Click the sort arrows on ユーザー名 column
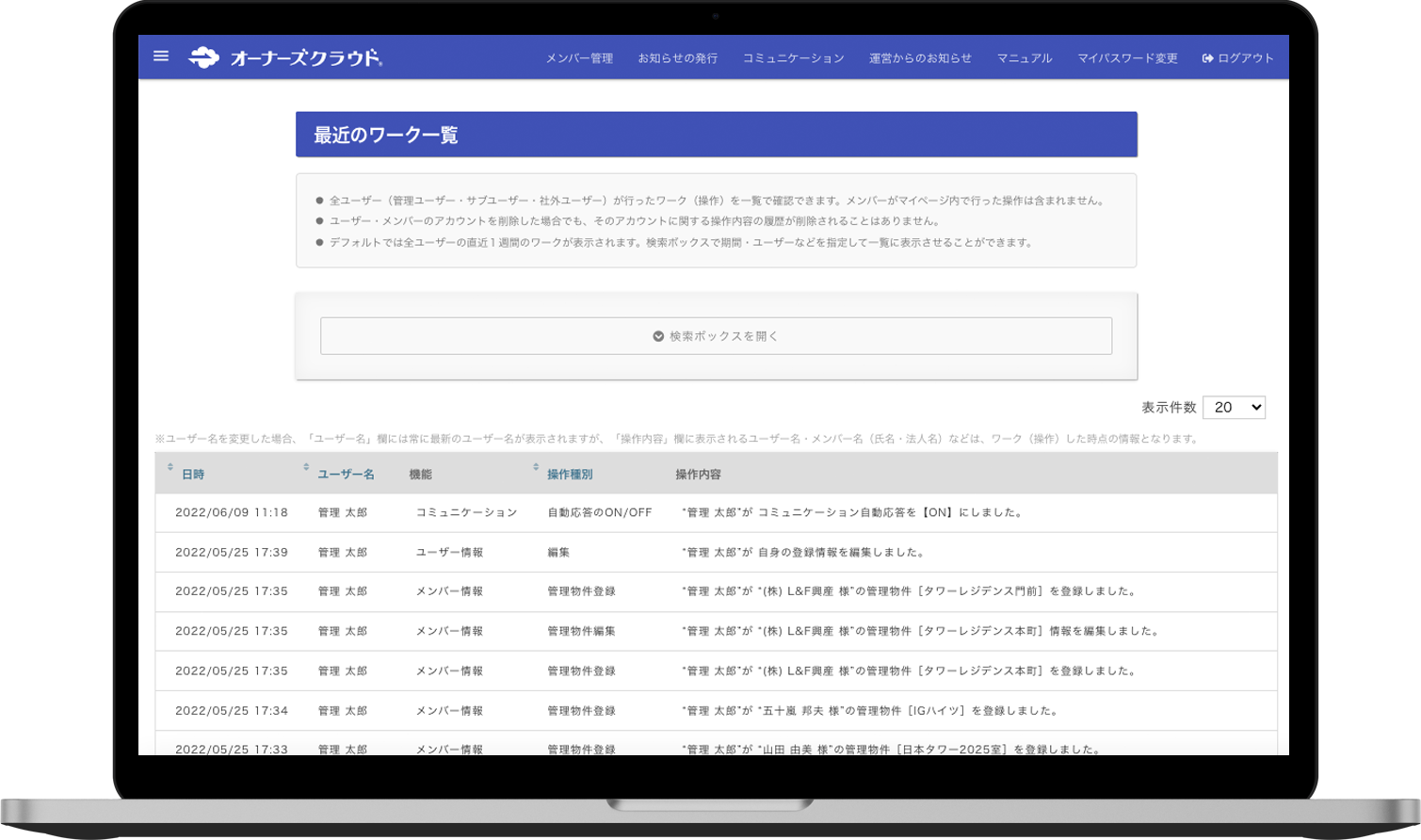 click(x=306, y=468)
